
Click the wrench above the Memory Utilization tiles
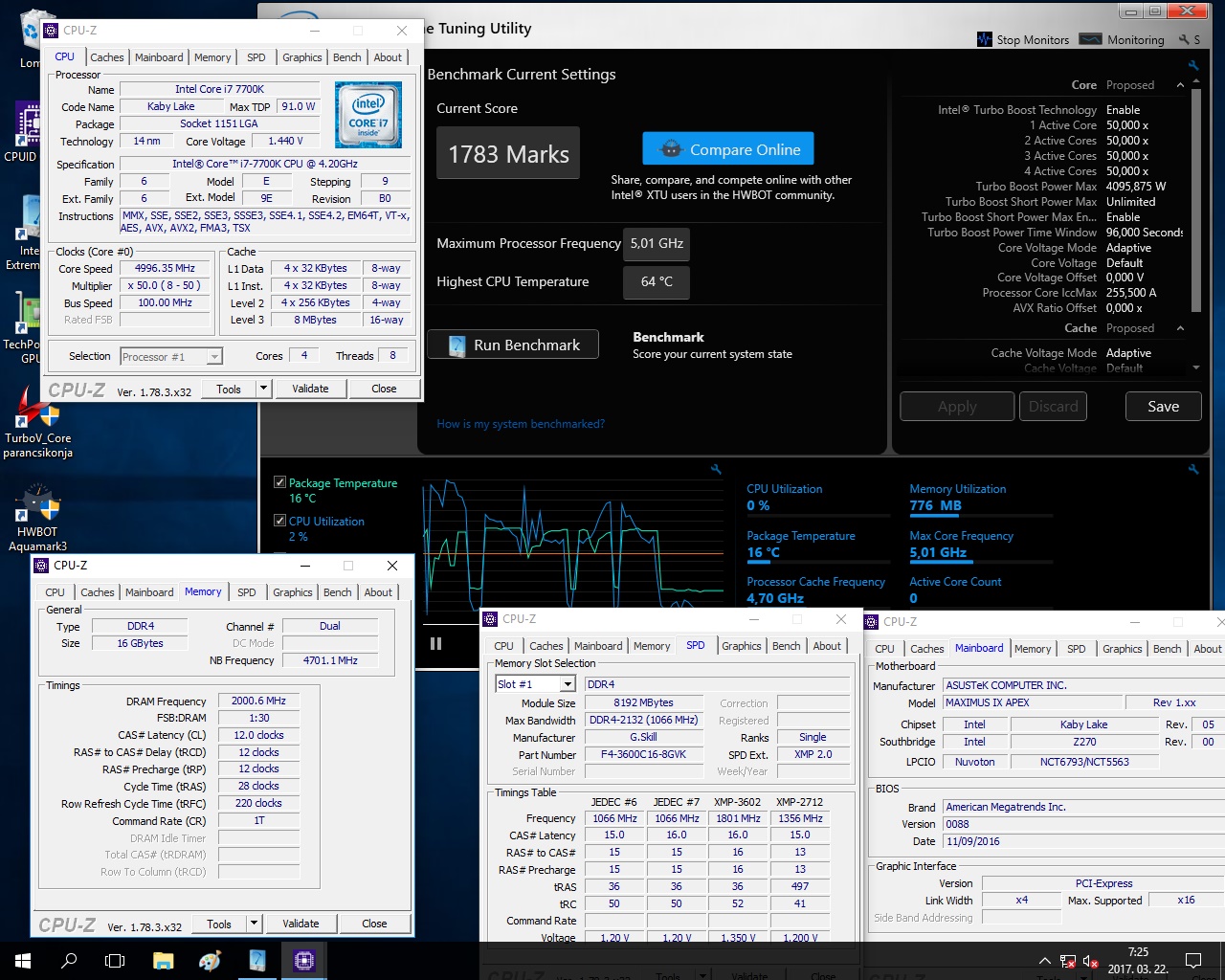(x=1193, y=469)
